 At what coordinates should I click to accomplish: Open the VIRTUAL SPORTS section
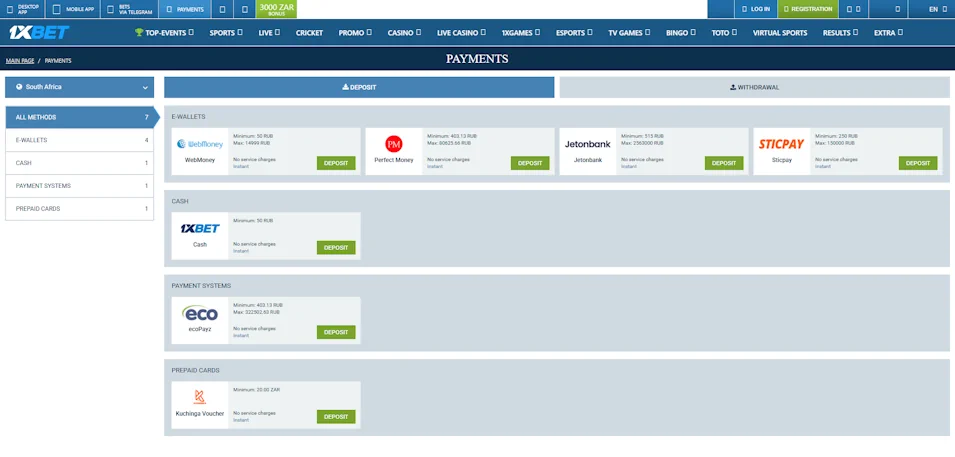780,33
